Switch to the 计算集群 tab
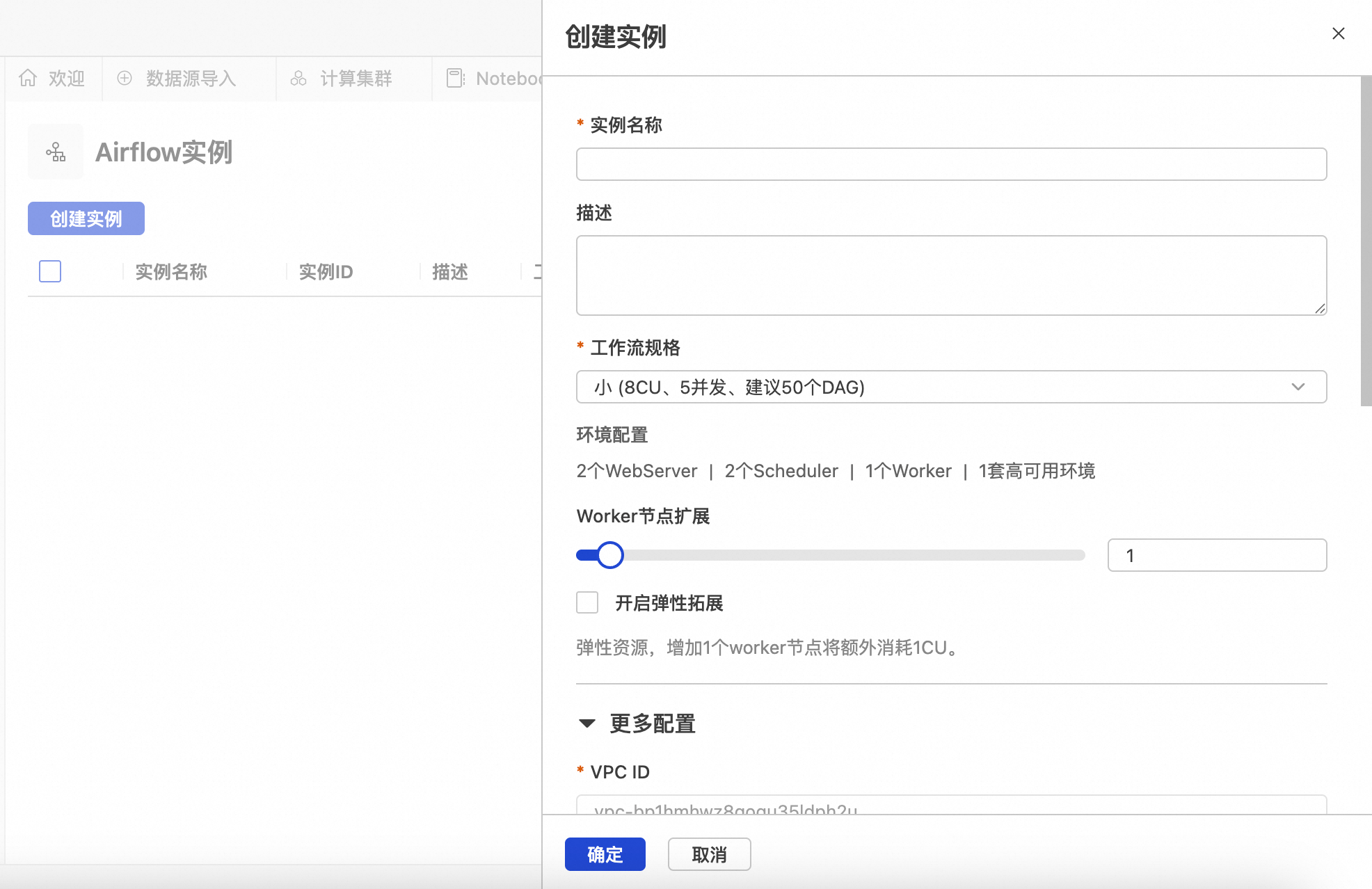The height and width of the screenshot is (889, 1372). pyautogui.click(x=354, y=79)
